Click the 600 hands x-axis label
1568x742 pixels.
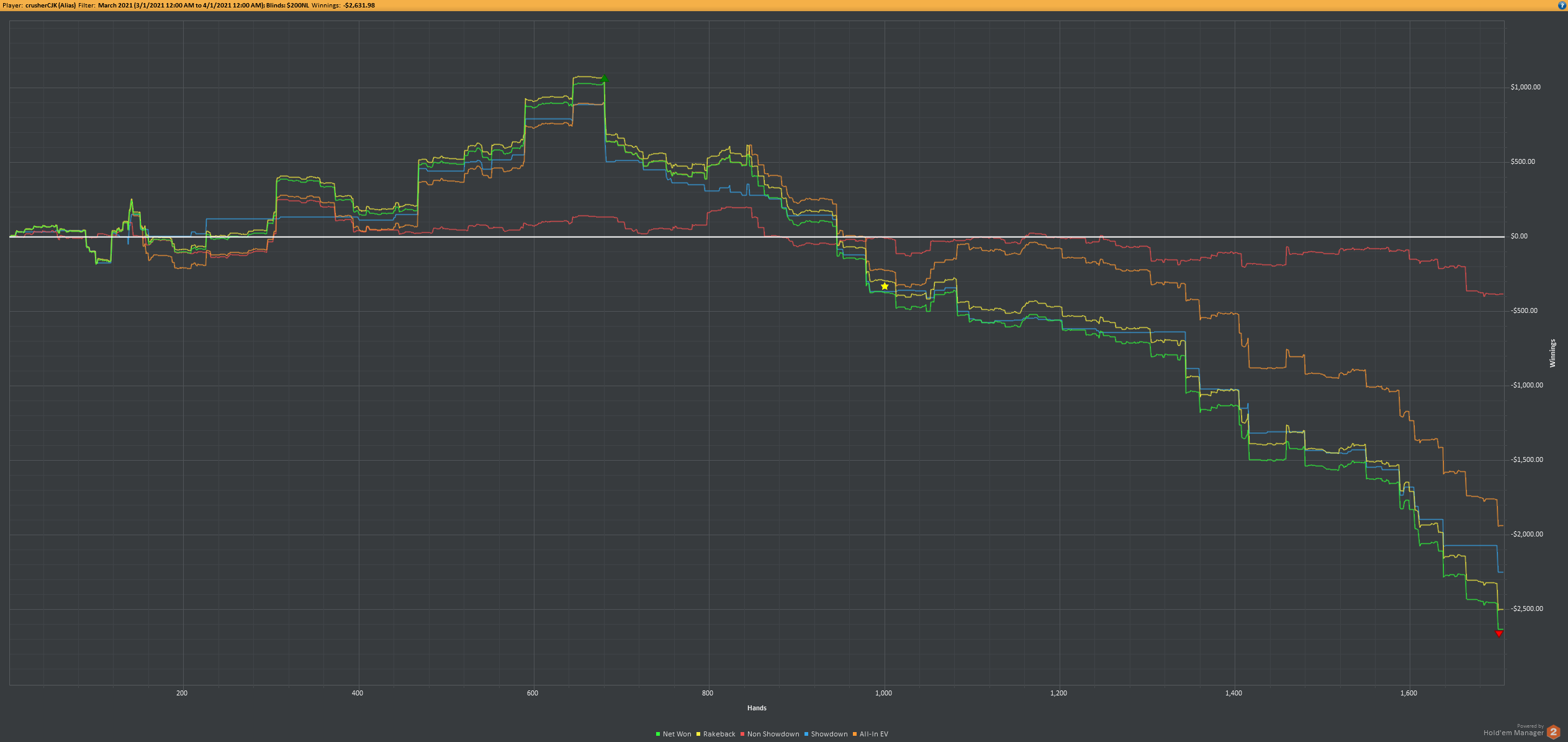[x=533, y=693]
